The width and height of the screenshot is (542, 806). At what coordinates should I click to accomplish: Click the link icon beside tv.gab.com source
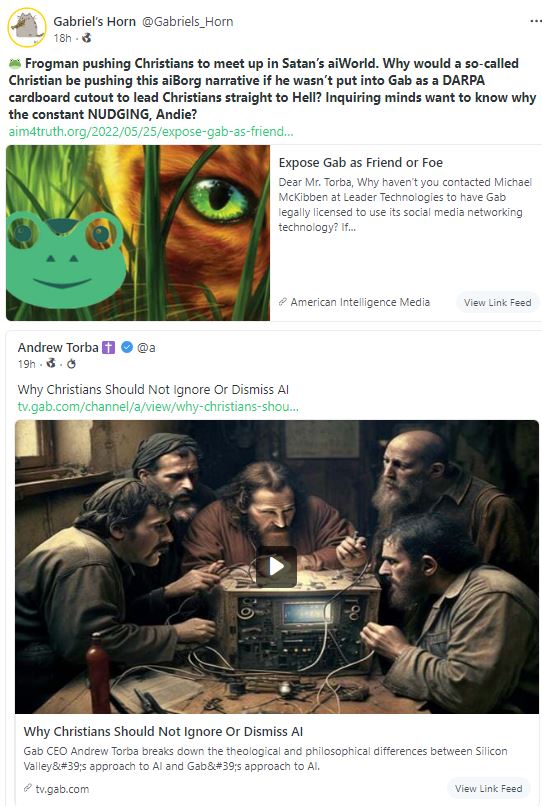pyautogui.click(x=28, y=789)
